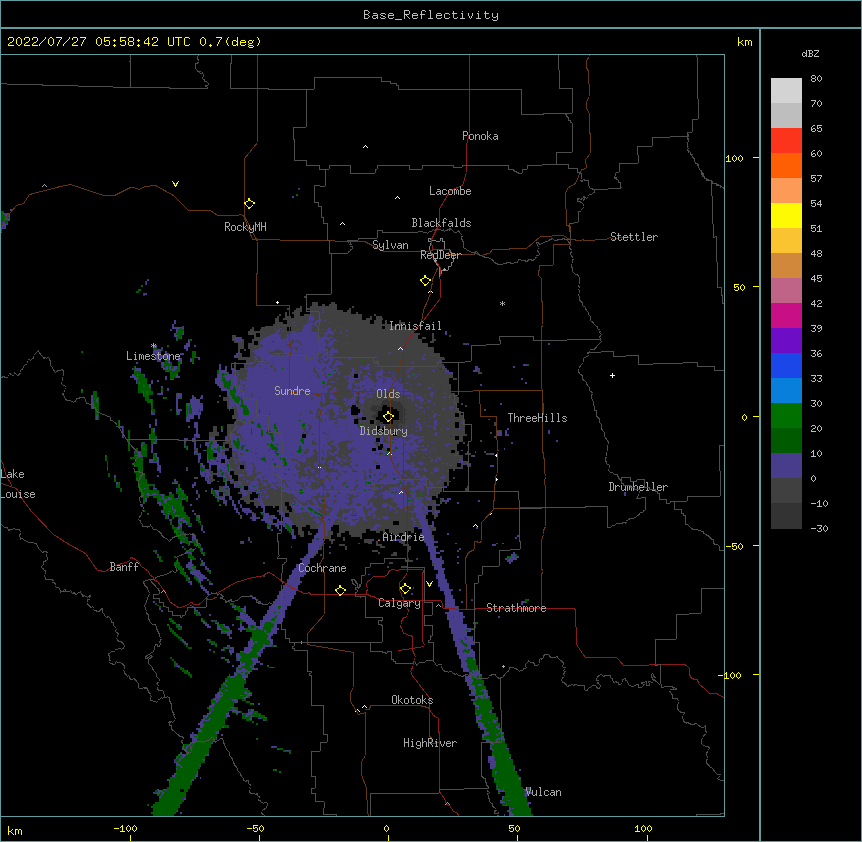
Task: Select the Didsbury label
Action: (x=384, y=431)
